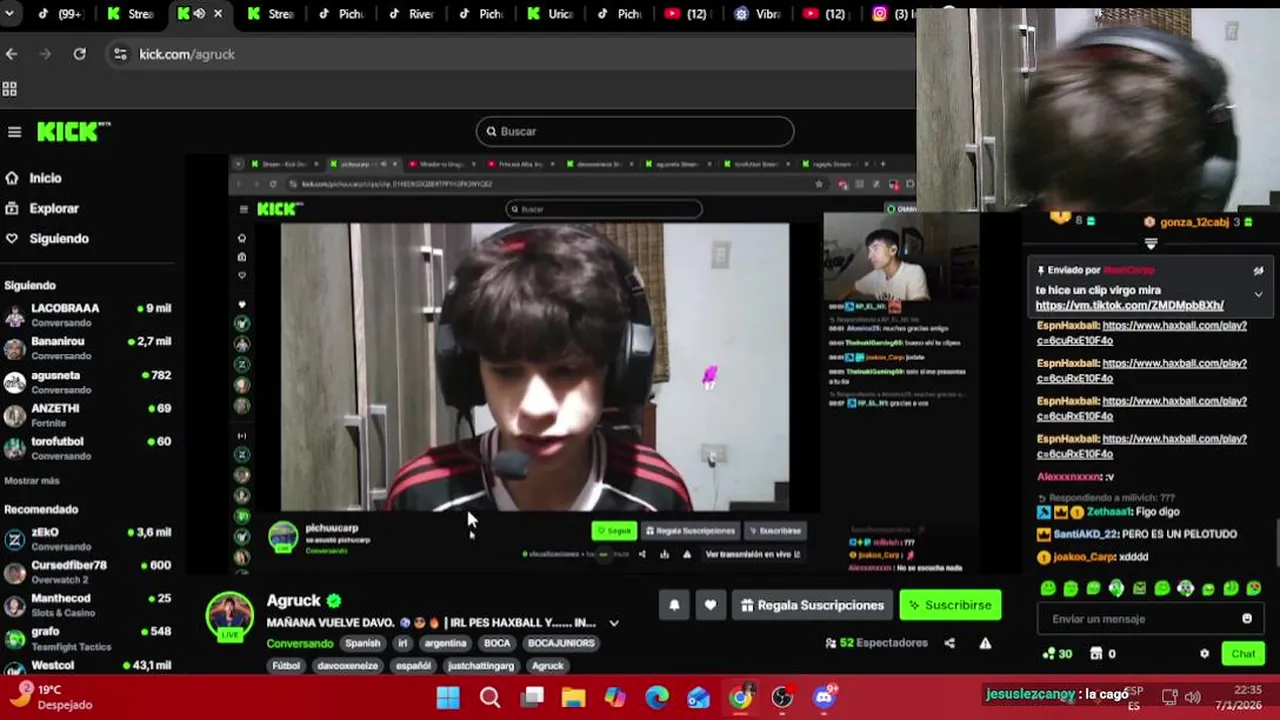The image size is (1280, 720).
Task: Toggle follow with heart button
Action: [710, 605]
